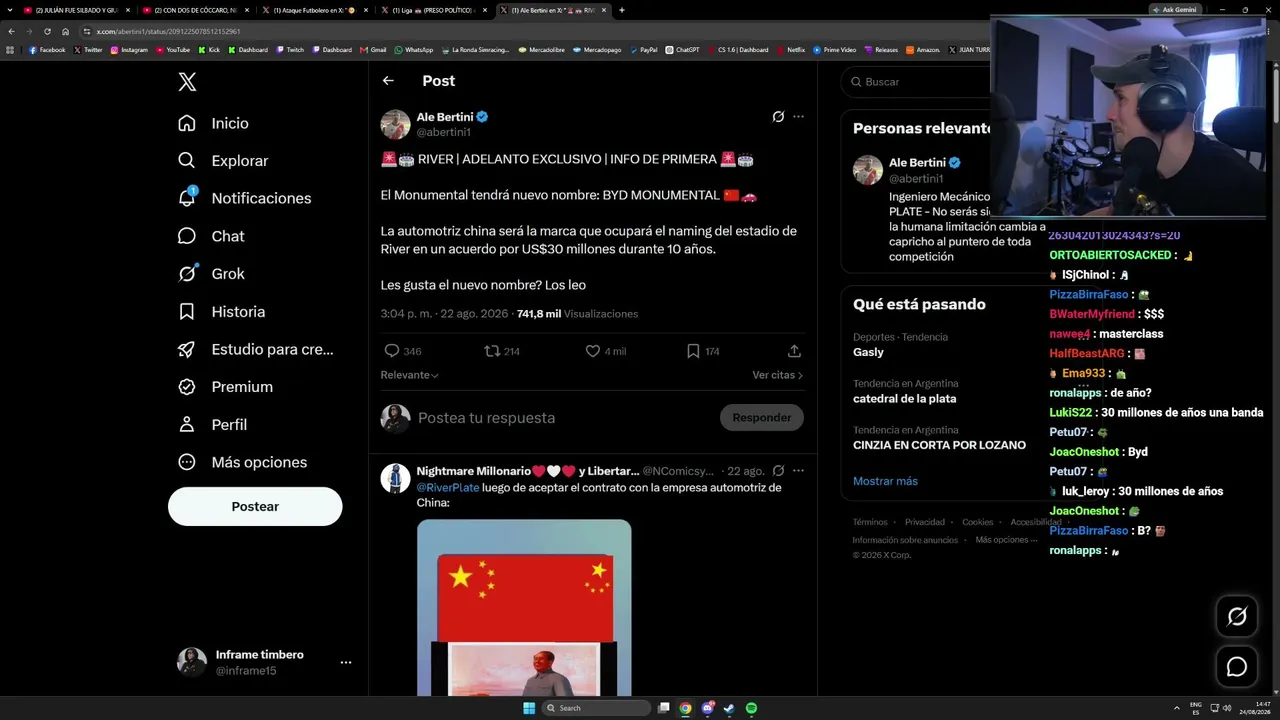The image size is (1280, 720).
Task: Go back with the Post arrow
Action: point(388,81)
